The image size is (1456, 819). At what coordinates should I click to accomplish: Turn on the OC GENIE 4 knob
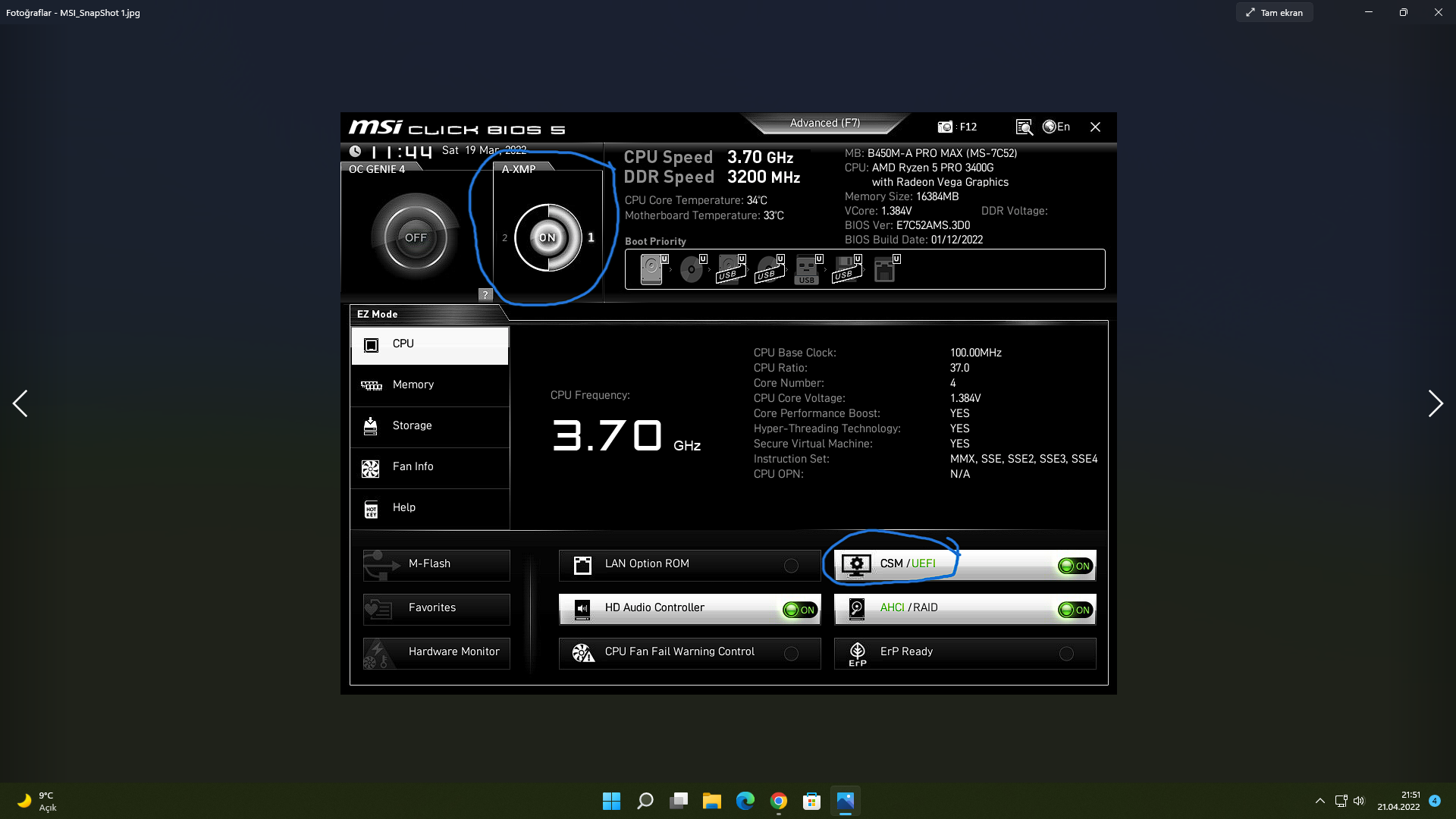tap(416, 238)
